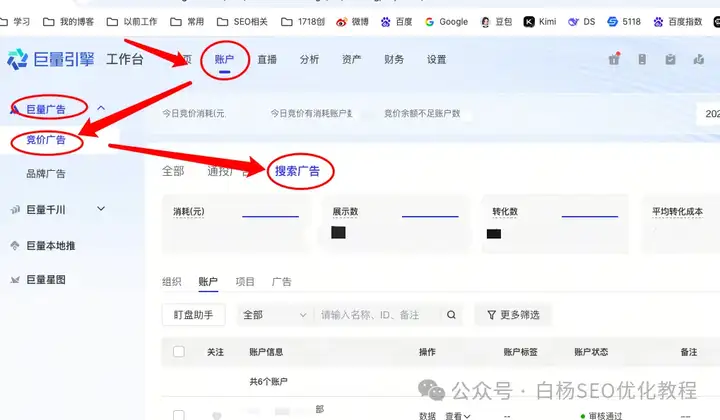Open the 全部 filter dropdown

coord(275,315)
